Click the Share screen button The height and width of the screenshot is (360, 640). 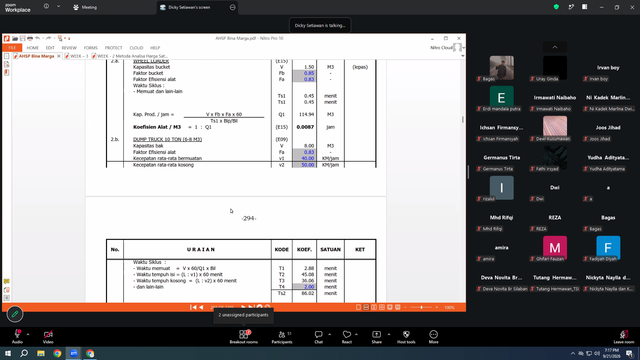(x=376, y=337)
